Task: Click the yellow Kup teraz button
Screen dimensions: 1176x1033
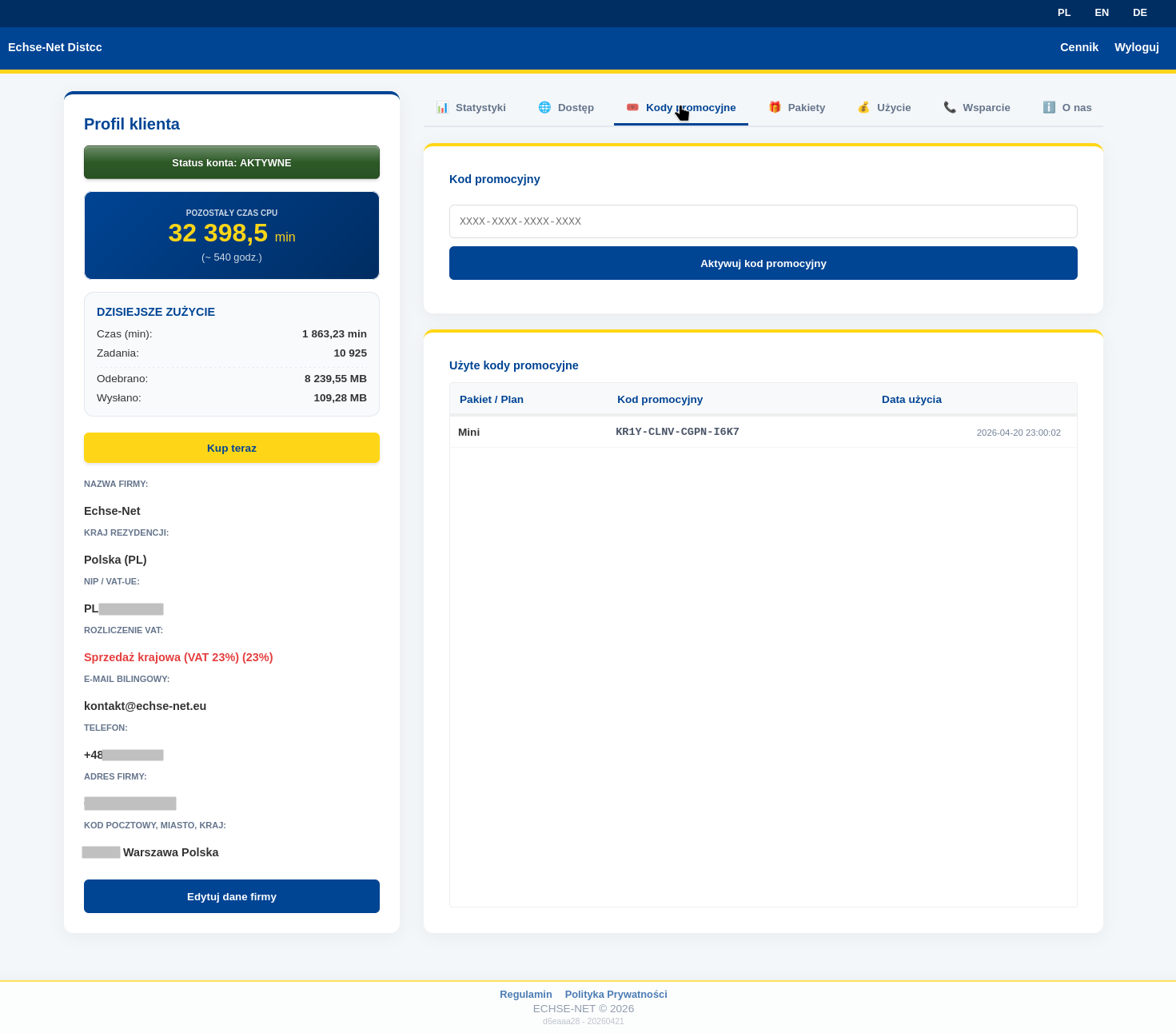Action: coord(232,448)
